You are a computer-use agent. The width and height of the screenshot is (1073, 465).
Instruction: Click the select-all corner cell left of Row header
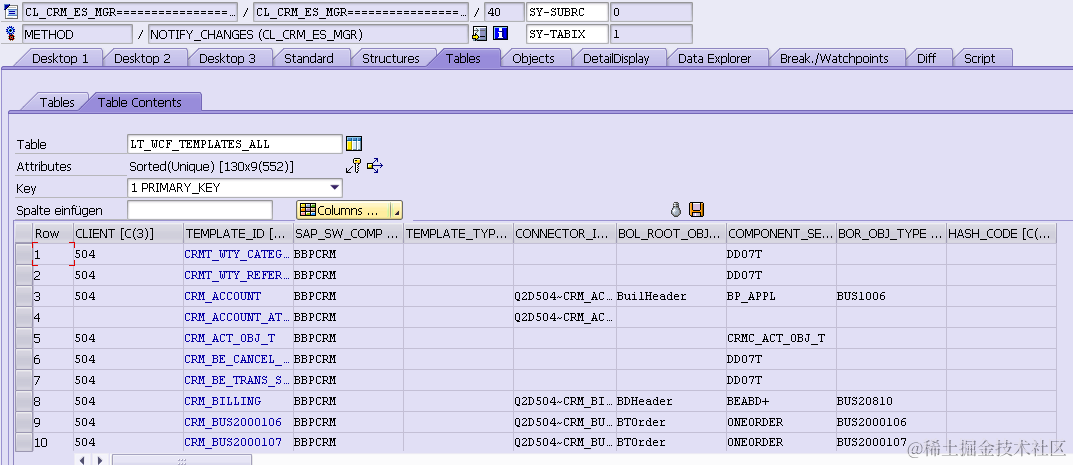tap(24, 233)
